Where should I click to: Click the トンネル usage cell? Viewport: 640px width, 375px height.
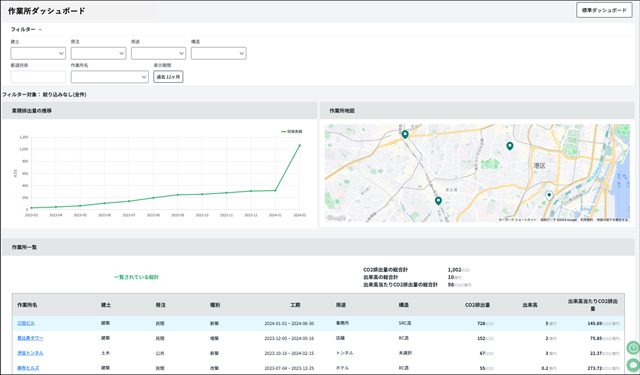[x=344, y=353]
